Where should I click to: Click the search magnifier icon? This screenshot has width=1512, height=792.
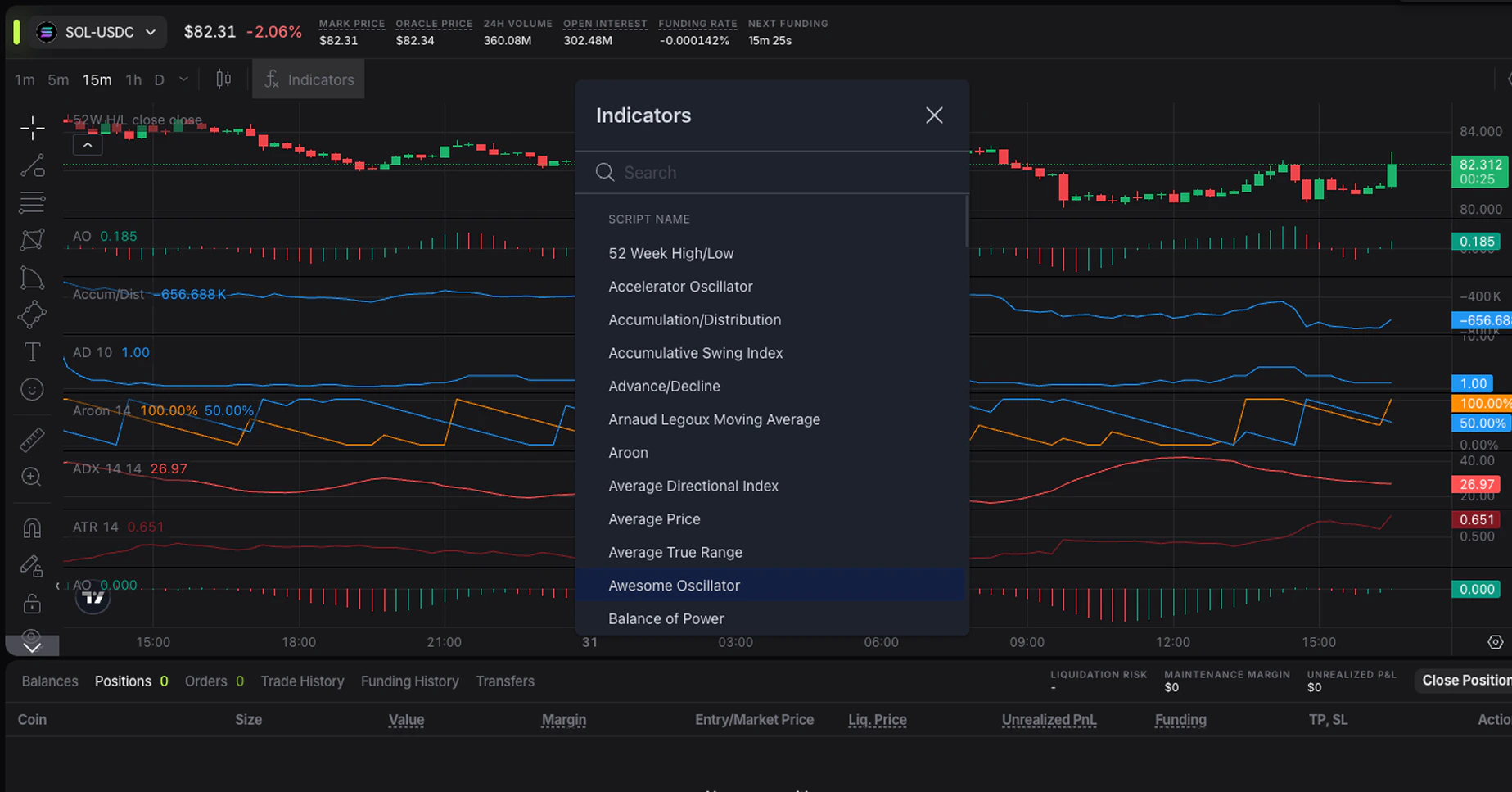coord(605,172)
